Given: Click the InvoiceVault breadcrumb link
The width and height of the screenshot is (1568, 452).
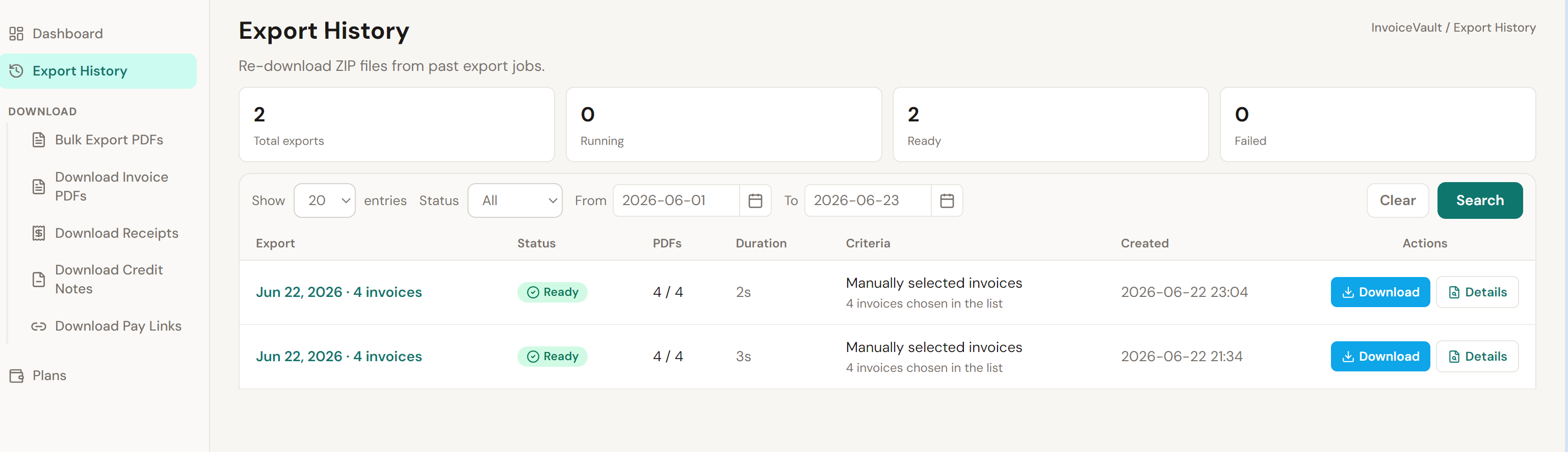Looking at the screenshot, I should pyautogui.click(x=1406, y=28).
